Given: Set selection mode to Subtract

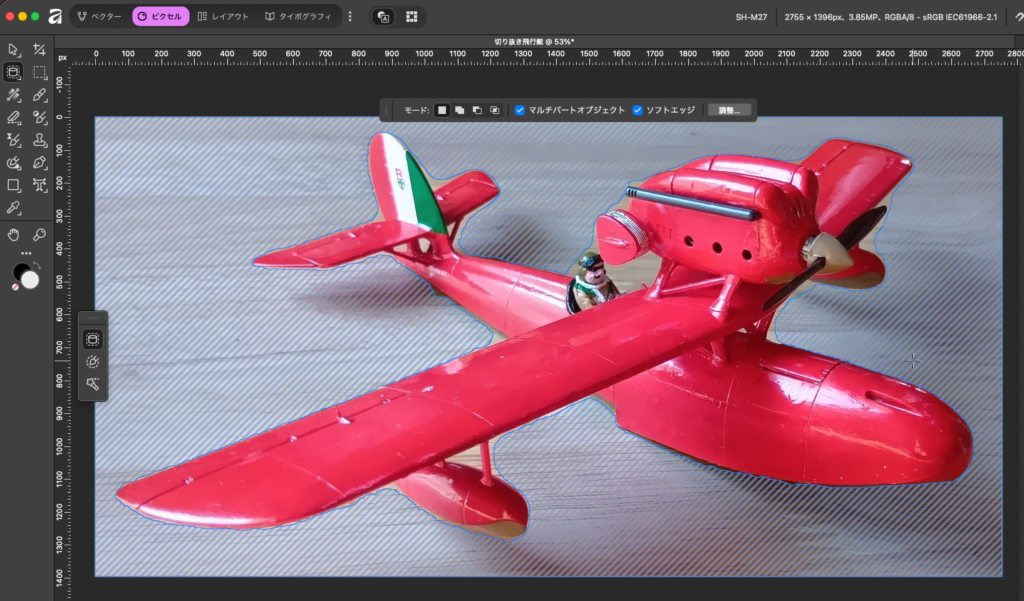Looking at the screenshot, I should click(477, 110).
